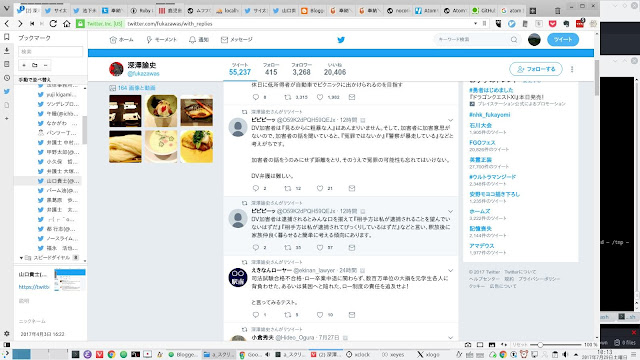Open profile more options menu
The image size is (640, 360).
pyautogui.click(x=572, y=69)
